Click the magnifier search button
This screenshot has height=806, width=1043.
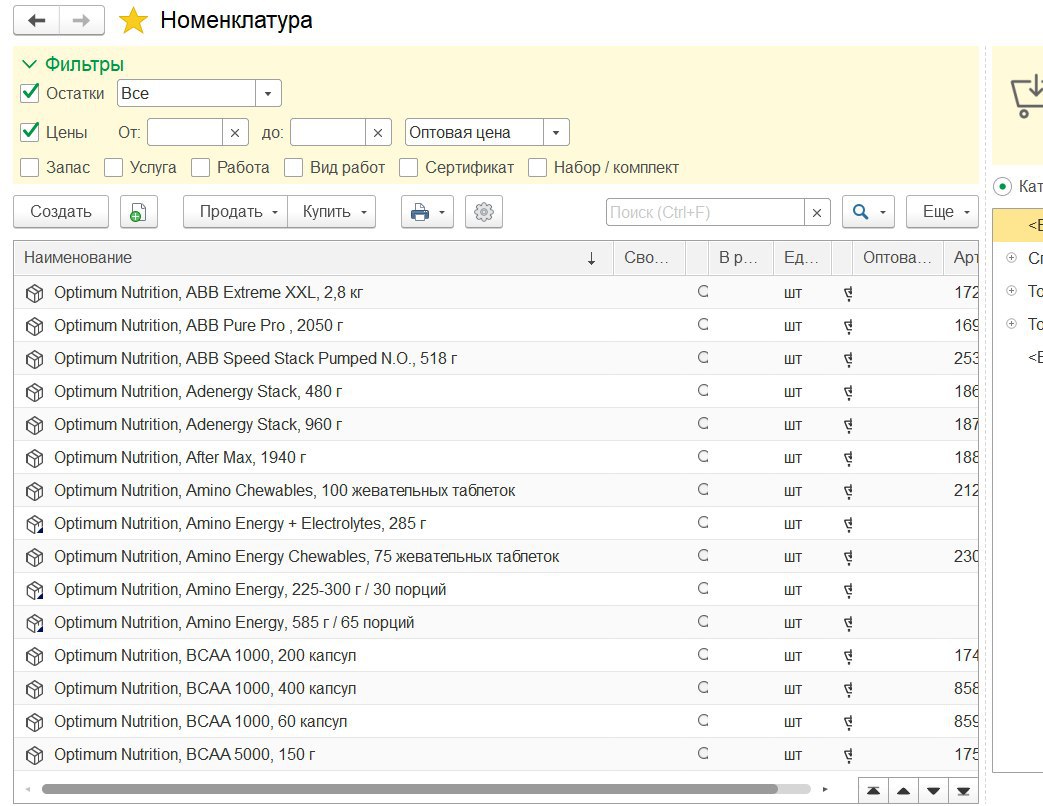pyautogui.click(x=868, y=212)
